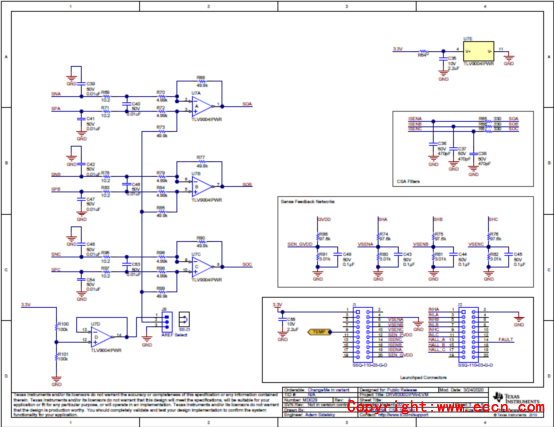Click the J6 AREF Select jumper header

coord(166,322)
